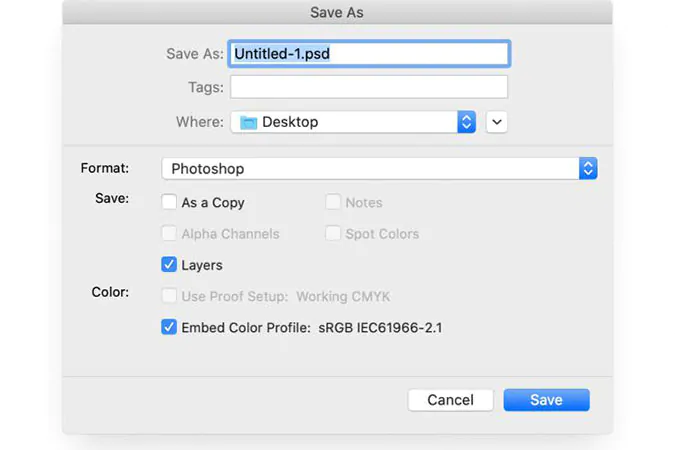This screenshot has height=450, width=675.
Task: Toggle the Alpha Channels checkbox
Action: click(x=170, y=234)
